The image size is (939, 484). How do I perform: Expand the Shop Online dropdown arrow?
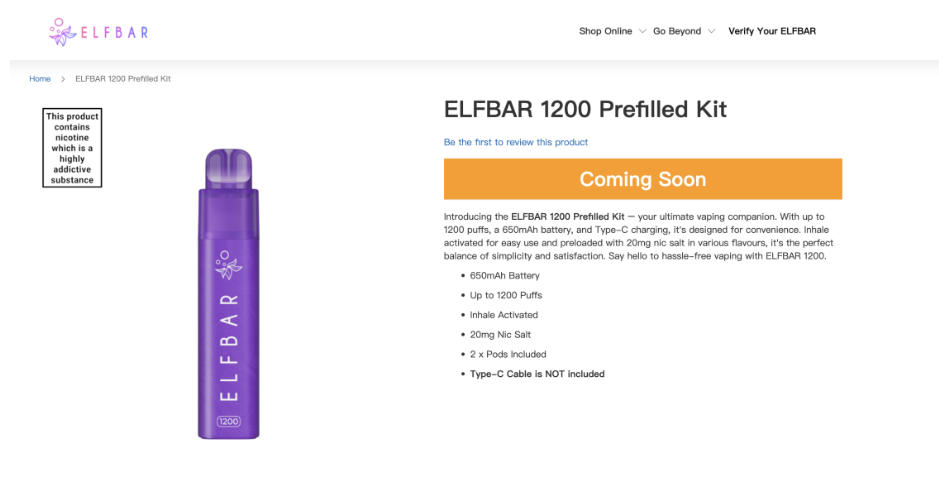[x=642, y=31]
